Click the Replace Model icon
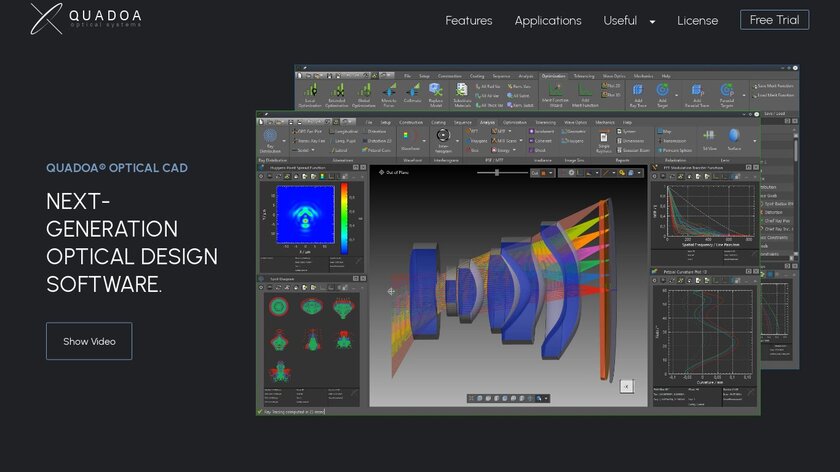Image resolution: width=840 pixels, height=472 pixels. tap(436, 95)
